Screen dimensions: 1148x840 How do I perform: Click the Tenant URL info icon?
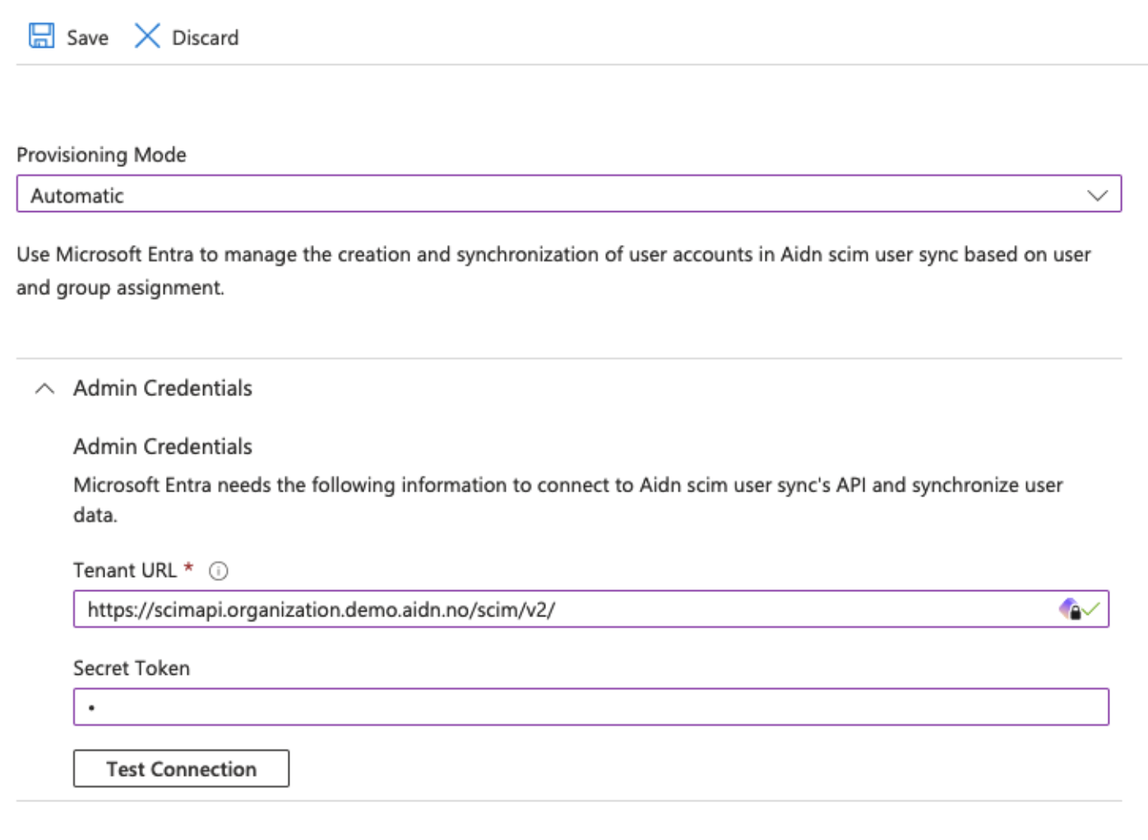coord(218,570)
